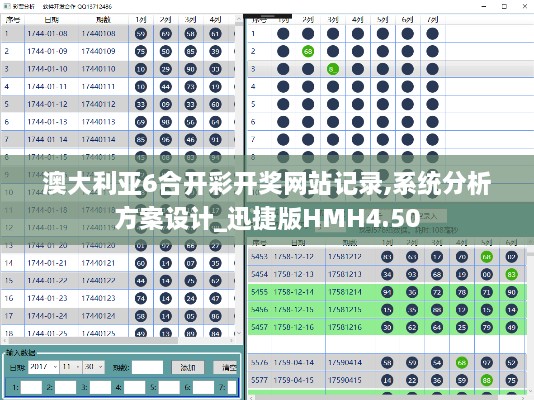Click the 3列 header in left table
Image resolution: width=534 pixels, height=400 pixels.
(190, 20)
